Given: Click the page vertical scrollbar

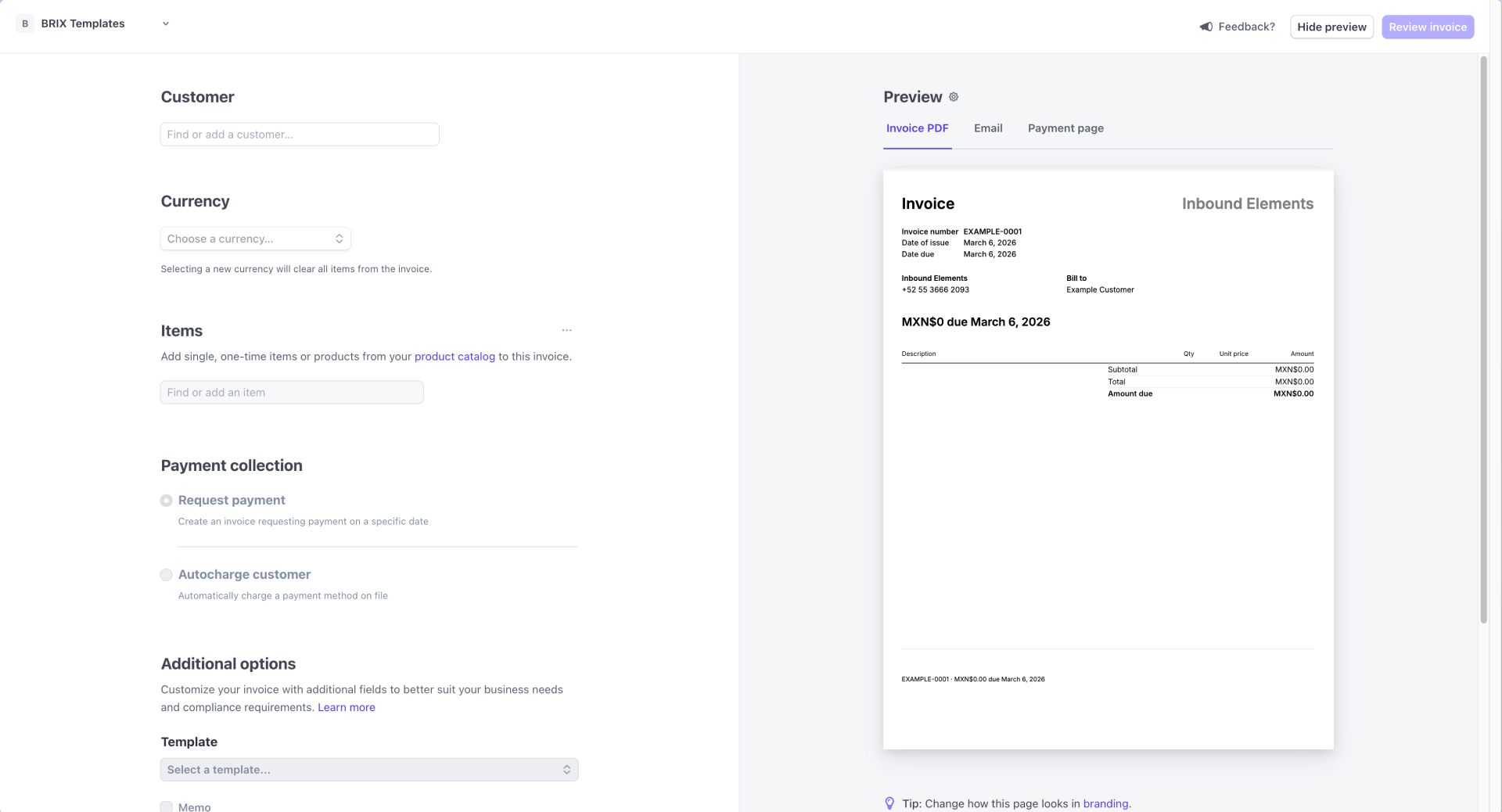Looking at the screenshot, I should tap(1483, 340).
